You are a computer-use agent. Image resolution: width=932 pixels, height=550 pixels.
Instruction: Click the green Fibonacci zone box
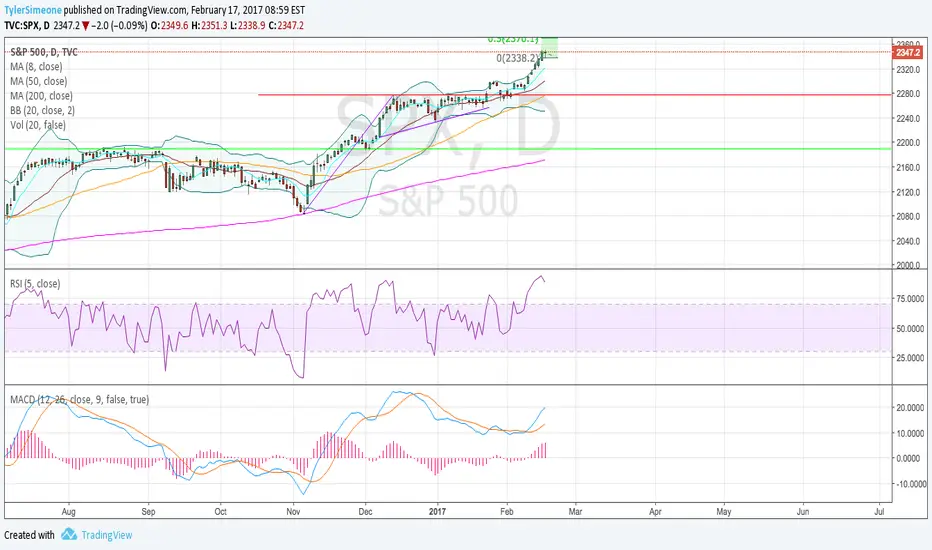[550, 48]
